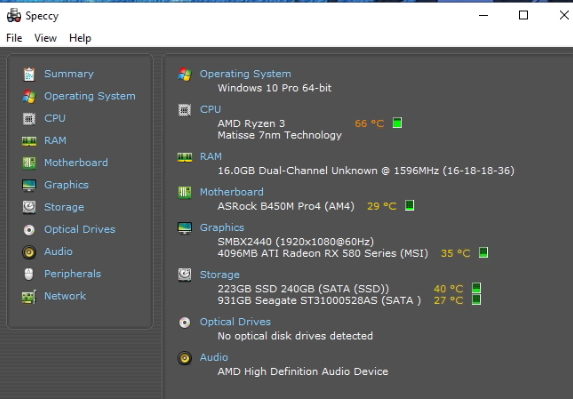Open Peripherals section from sidebar

(72, 274)
